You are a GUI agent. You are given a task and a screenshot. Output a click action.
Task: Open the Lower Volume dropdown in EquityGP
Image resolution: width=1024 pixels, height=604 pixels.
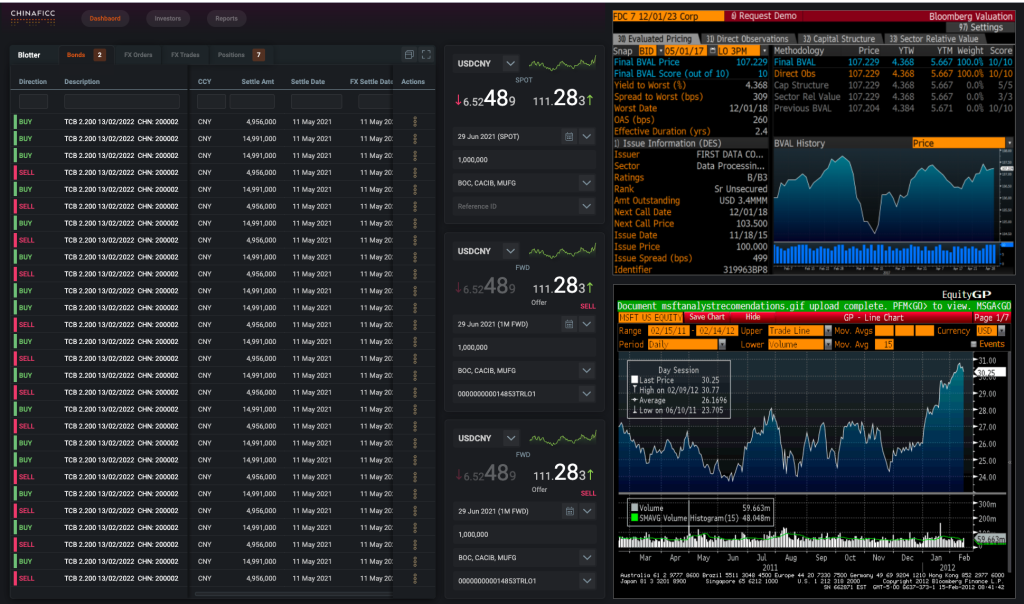click(x=828, y=344)
